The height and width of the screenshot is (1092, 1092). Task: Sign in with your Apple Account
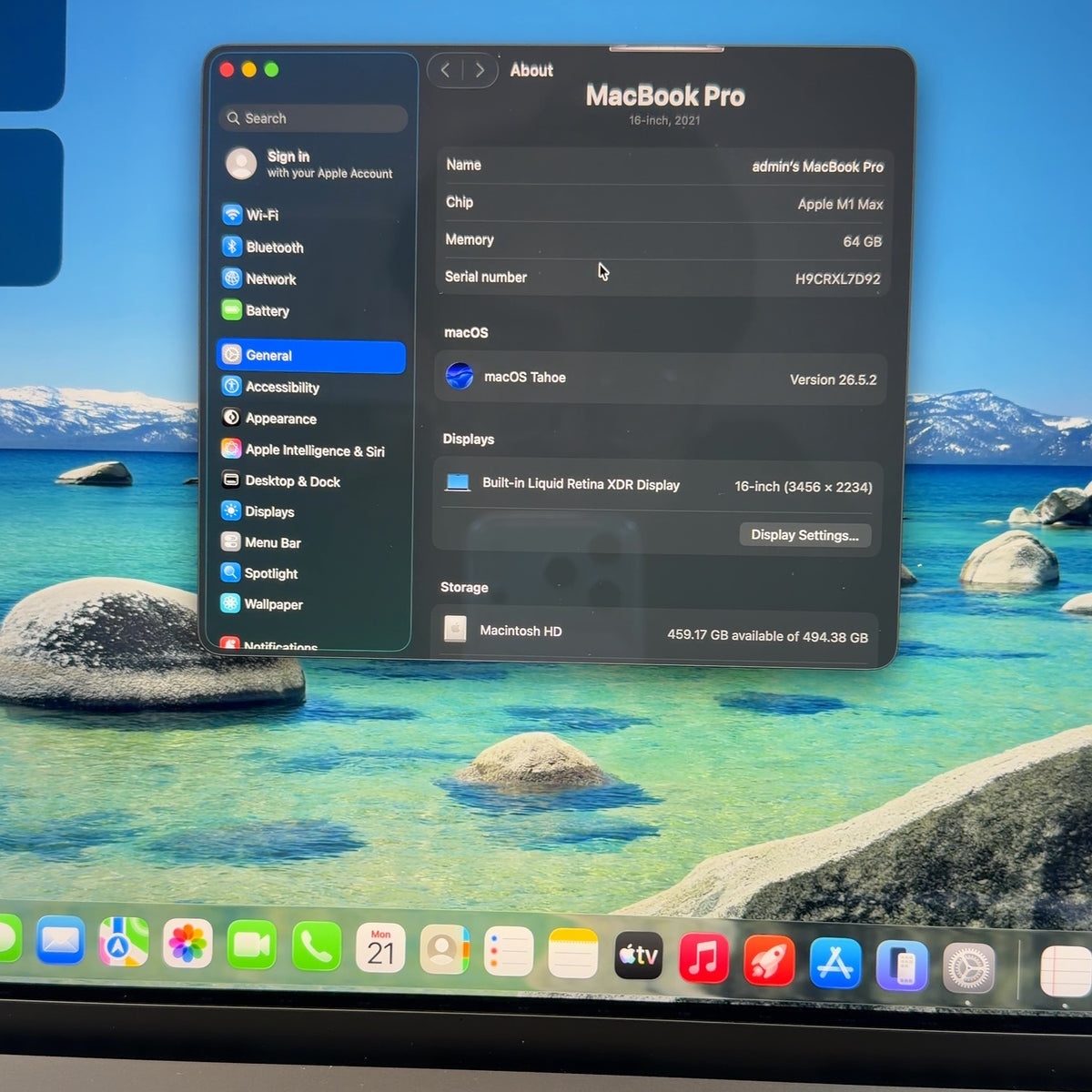click(x=310, y=165)
